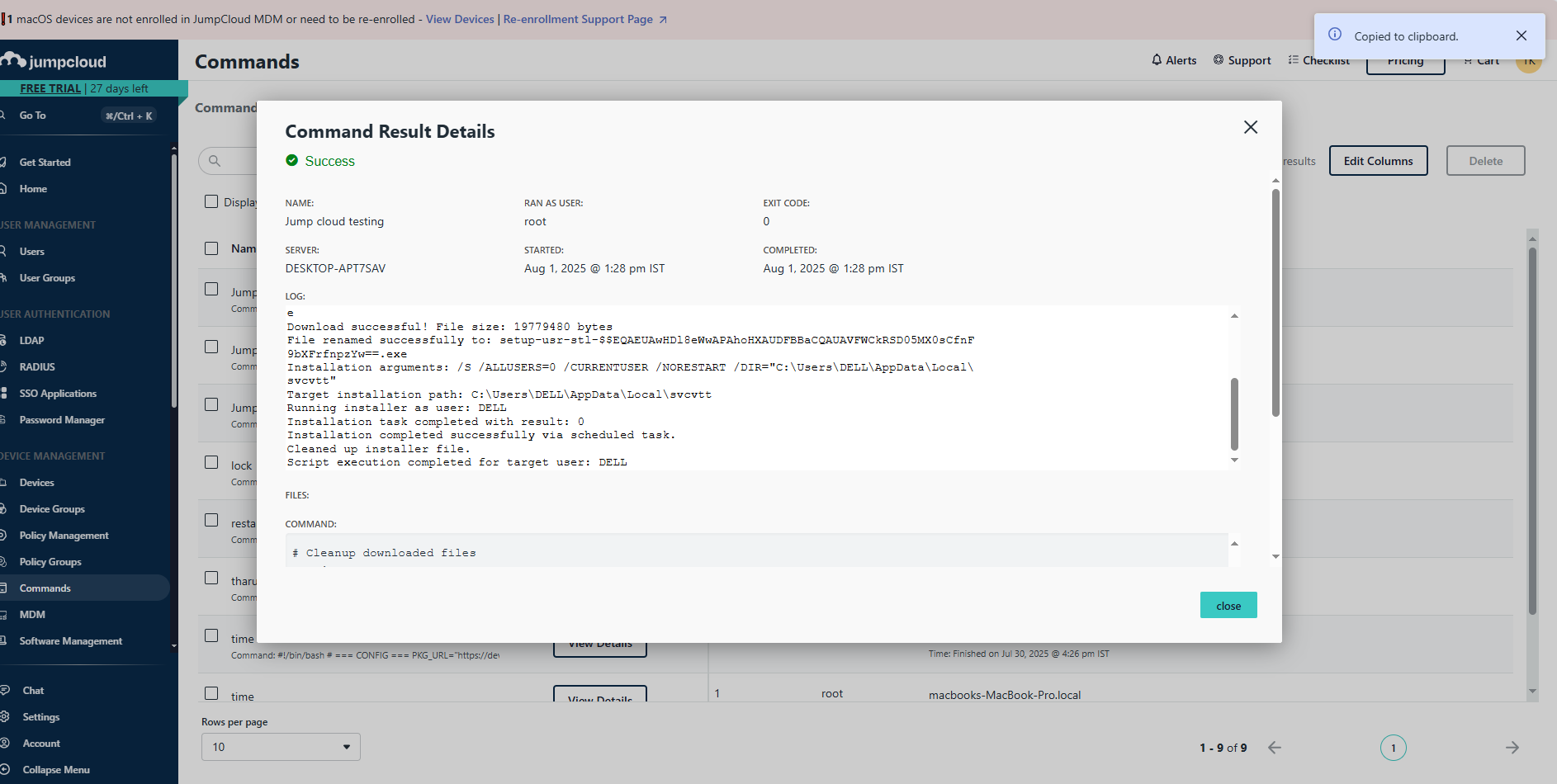1557x784 pixels.
Task: Check the resta command row checkbox
Action: click(211, 520)
